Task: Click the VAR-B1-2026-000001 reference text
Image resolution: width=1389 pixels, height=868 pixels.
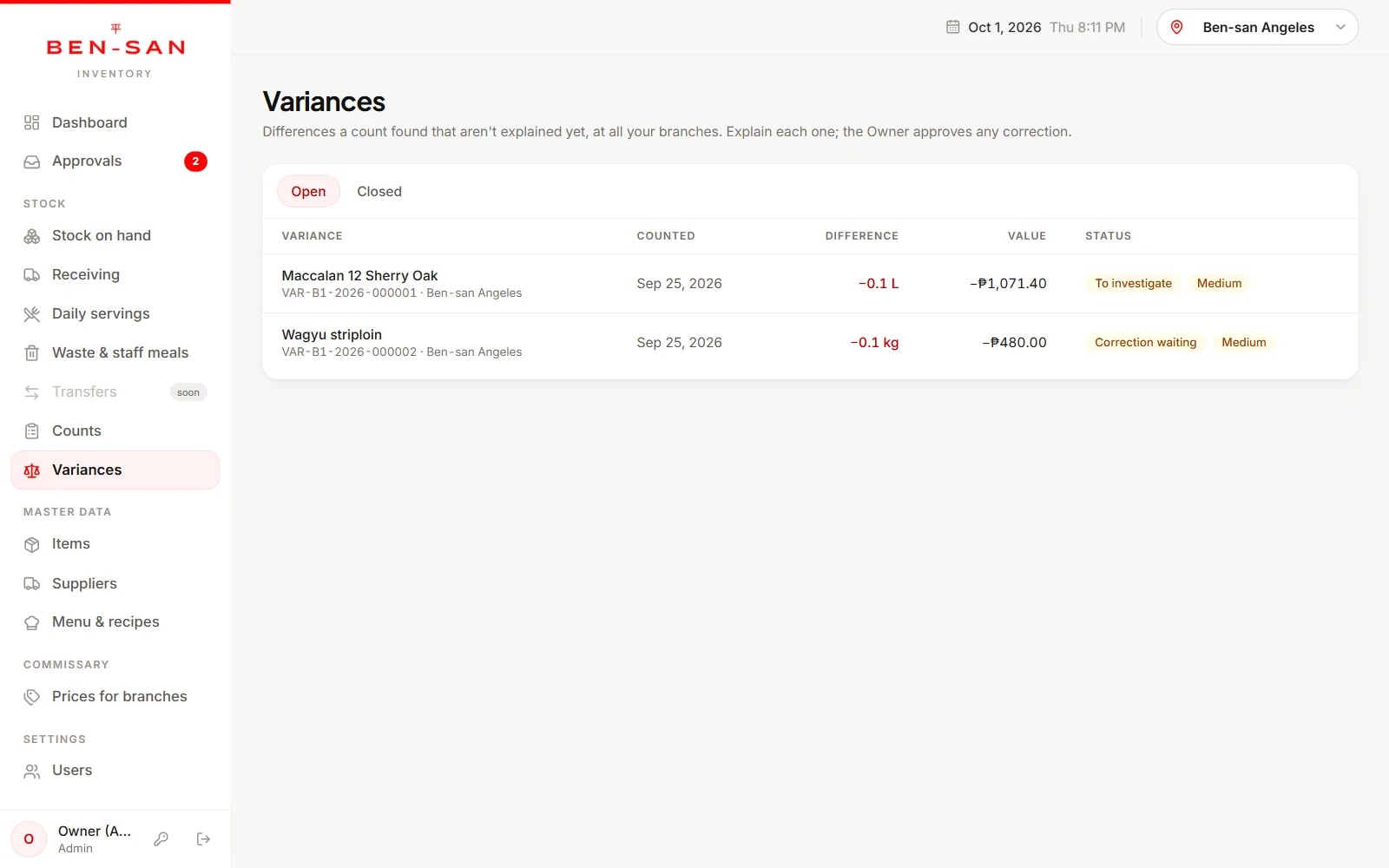Action: pyautogui.click(x=349, y=293)
